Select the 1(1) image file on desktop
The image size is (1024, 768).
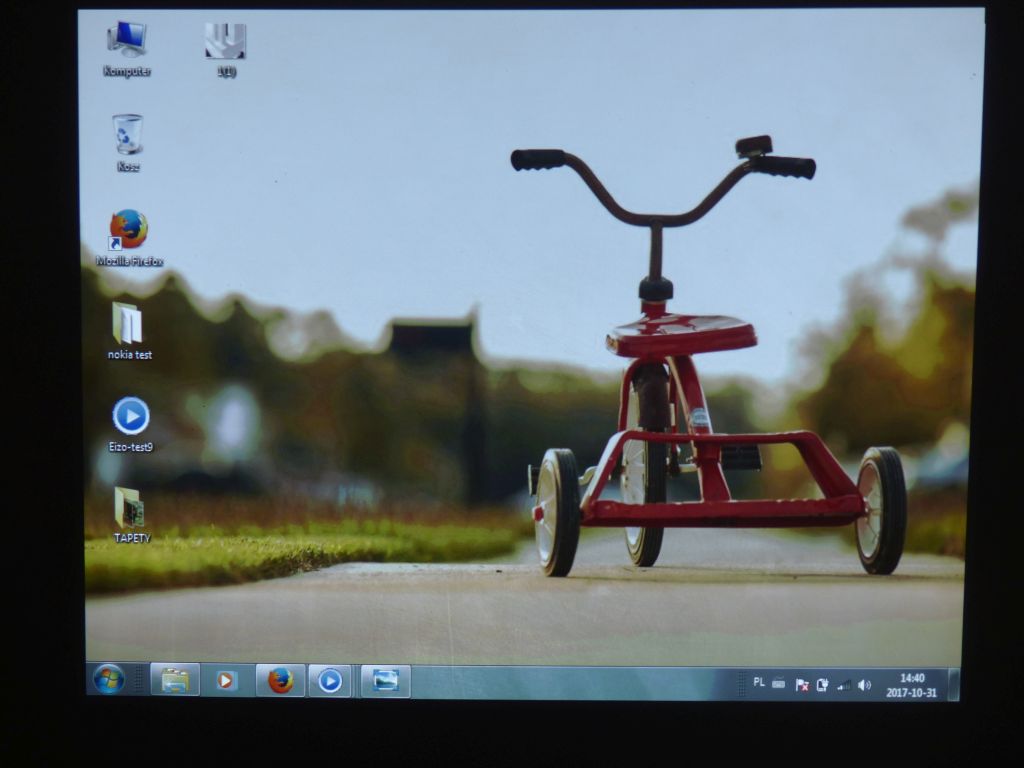point(225,50)
